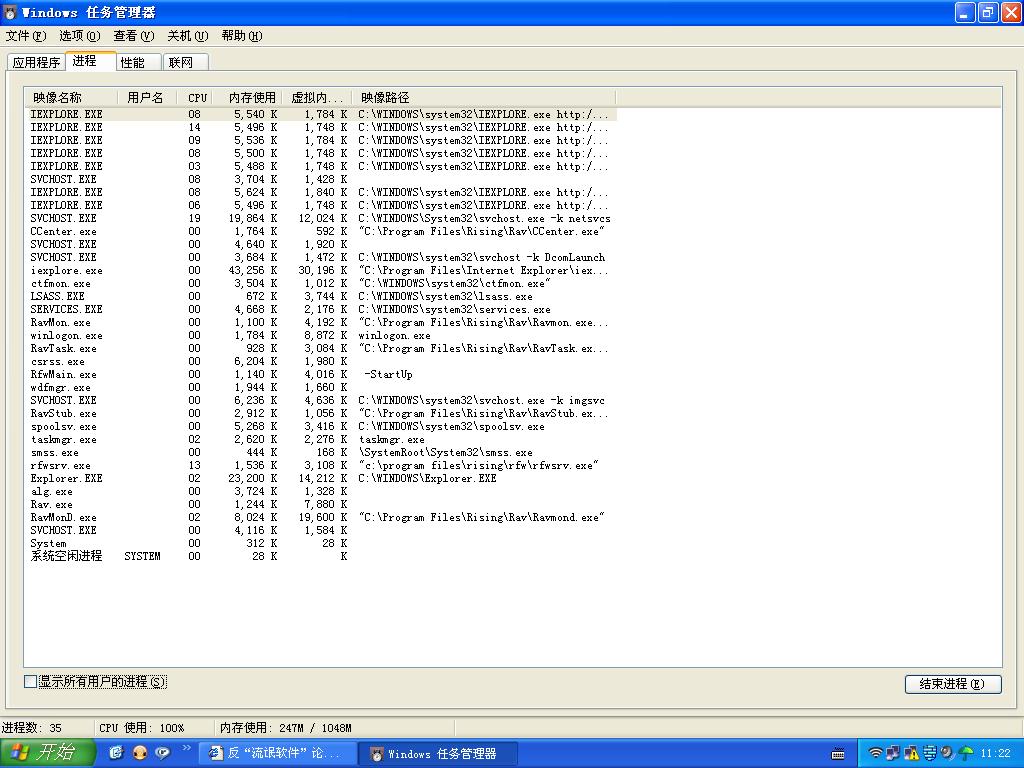Open the 文件(F) menu
The image size is (1024, 768).
click(x=26, y=36)
